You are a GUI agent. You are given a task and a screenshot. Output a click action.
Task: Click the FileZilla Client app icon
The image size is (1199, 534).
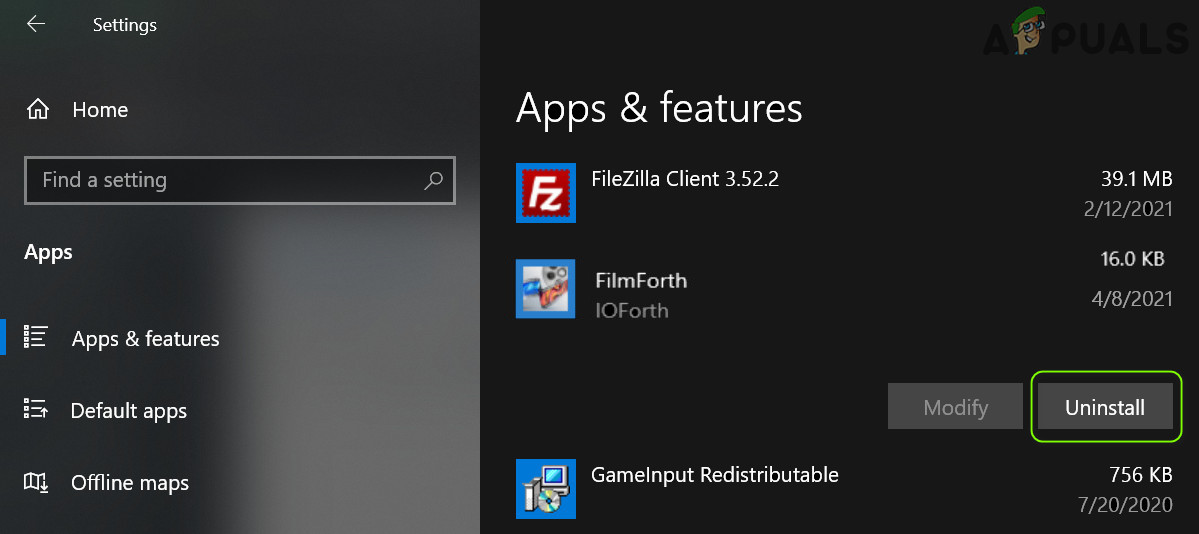coord(545,193)
